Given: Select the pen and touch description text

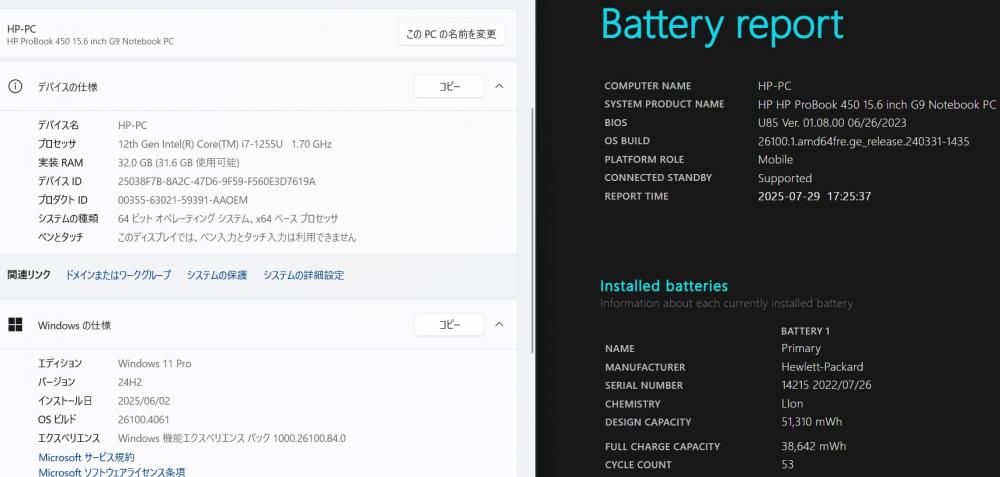Looking at the screenshot, I should [237, 237].
